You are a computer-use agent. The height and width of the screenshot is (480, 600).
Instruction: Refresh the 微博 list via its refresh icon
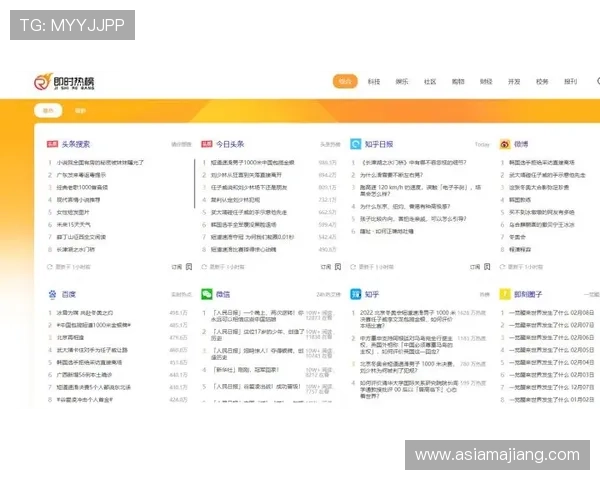pyautogui.click(x=502, y=267)
